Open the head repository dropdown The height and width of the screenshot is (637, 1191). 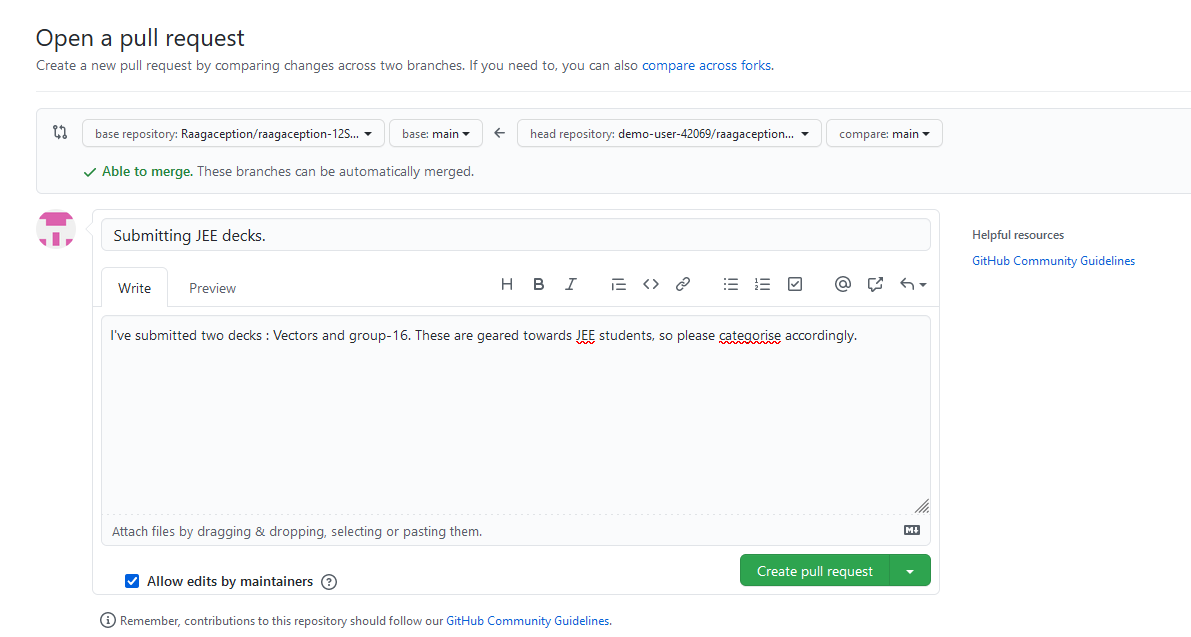coord(669,134)
